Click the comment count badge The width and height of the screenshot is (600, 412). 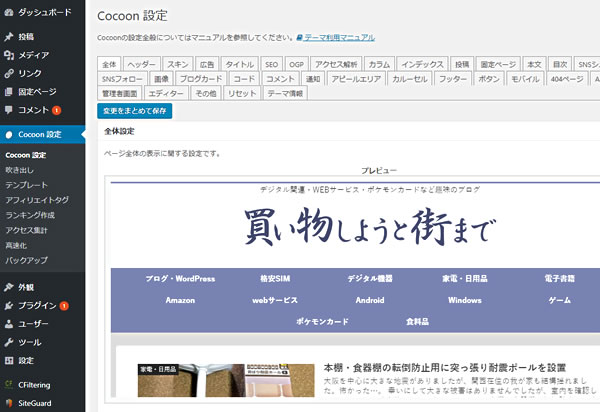[x=57, y=110]
